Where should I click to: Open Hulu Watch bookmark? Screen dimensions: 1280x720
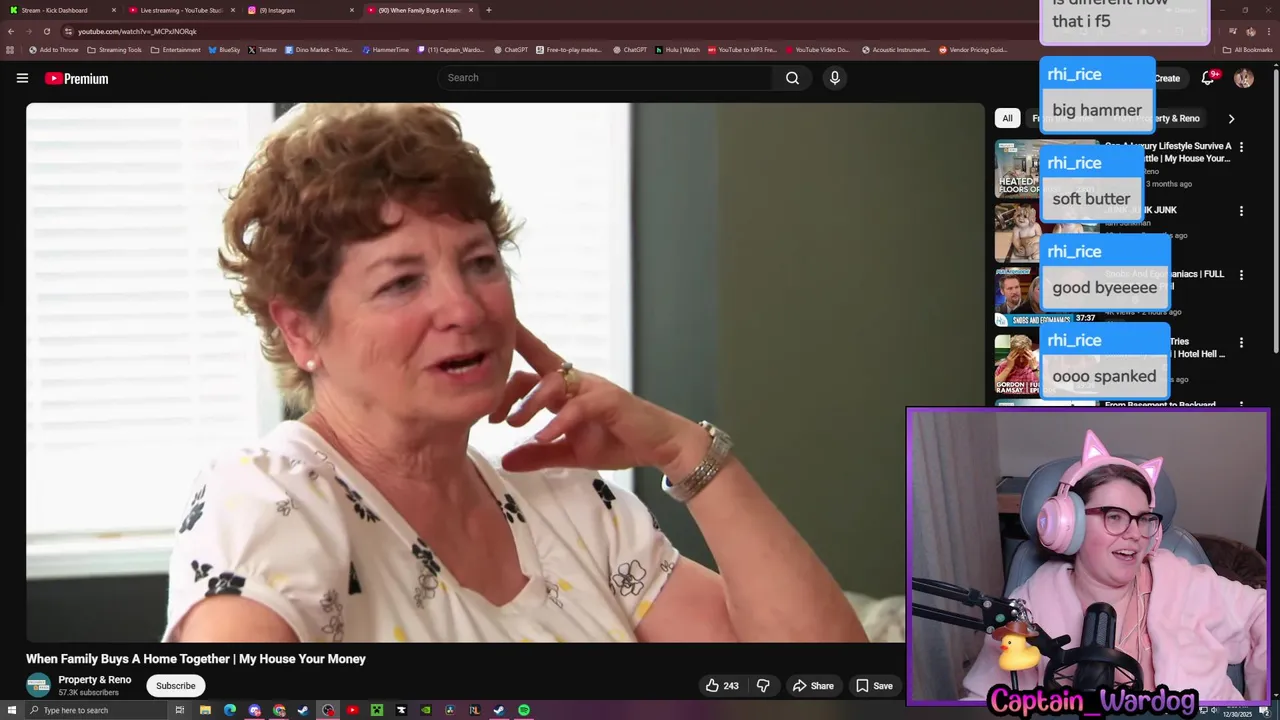(x=678, y=50)
